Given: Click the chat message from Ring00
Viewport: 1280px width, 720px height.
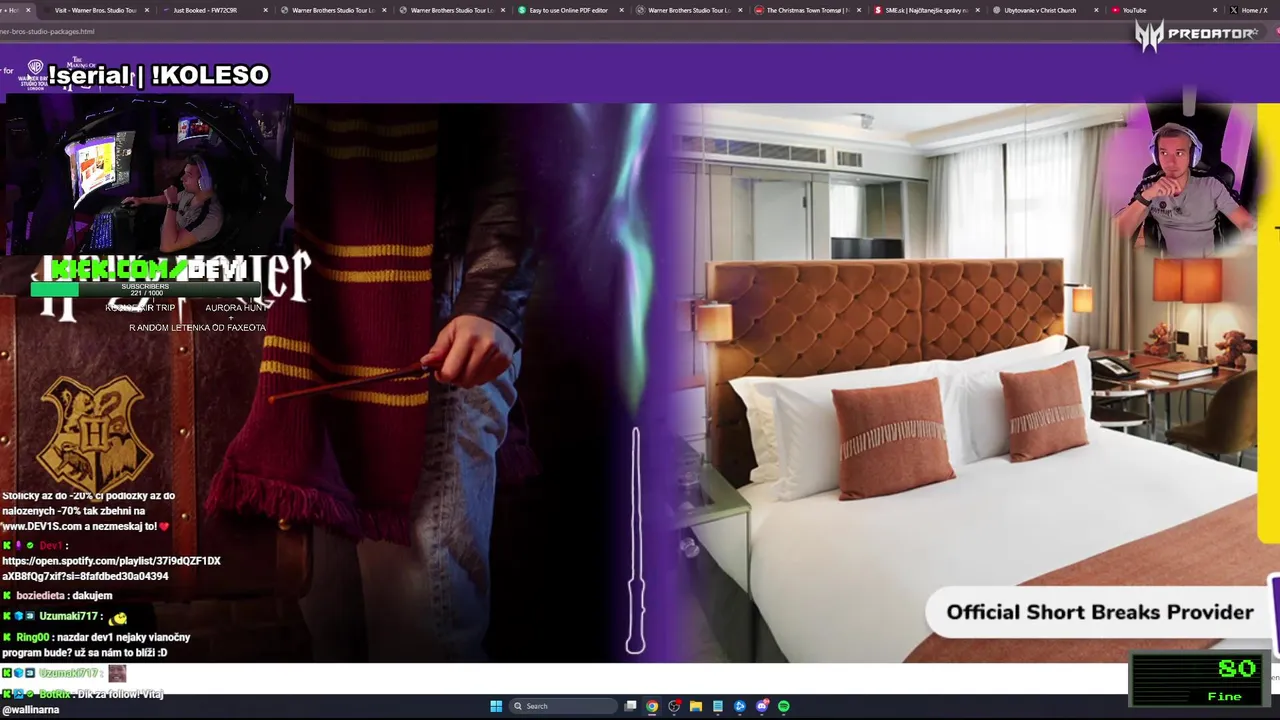Looking at the screenshot, I should (x=97, y=644).
